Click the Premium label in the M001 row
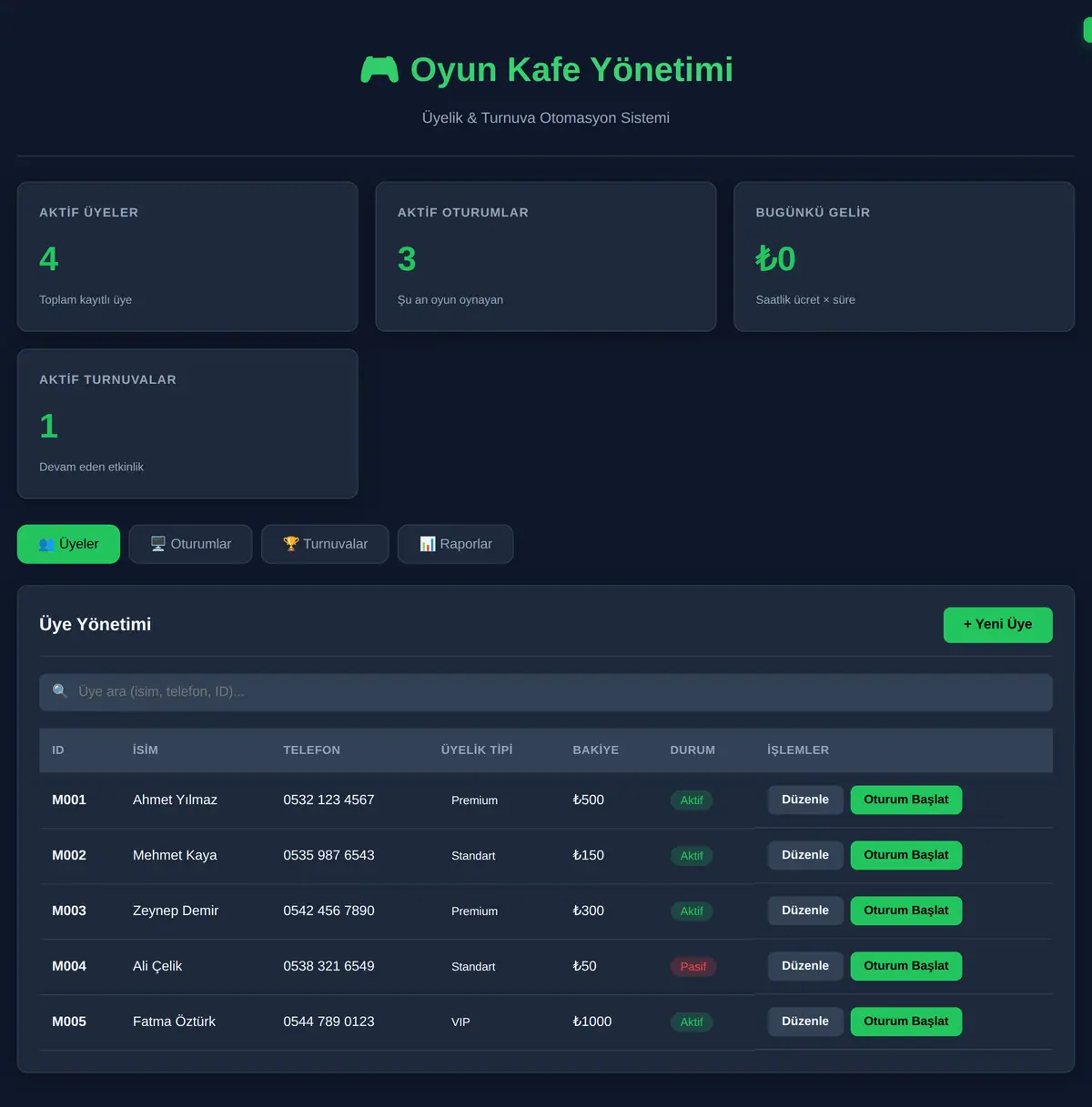 [x=475, y=800]
